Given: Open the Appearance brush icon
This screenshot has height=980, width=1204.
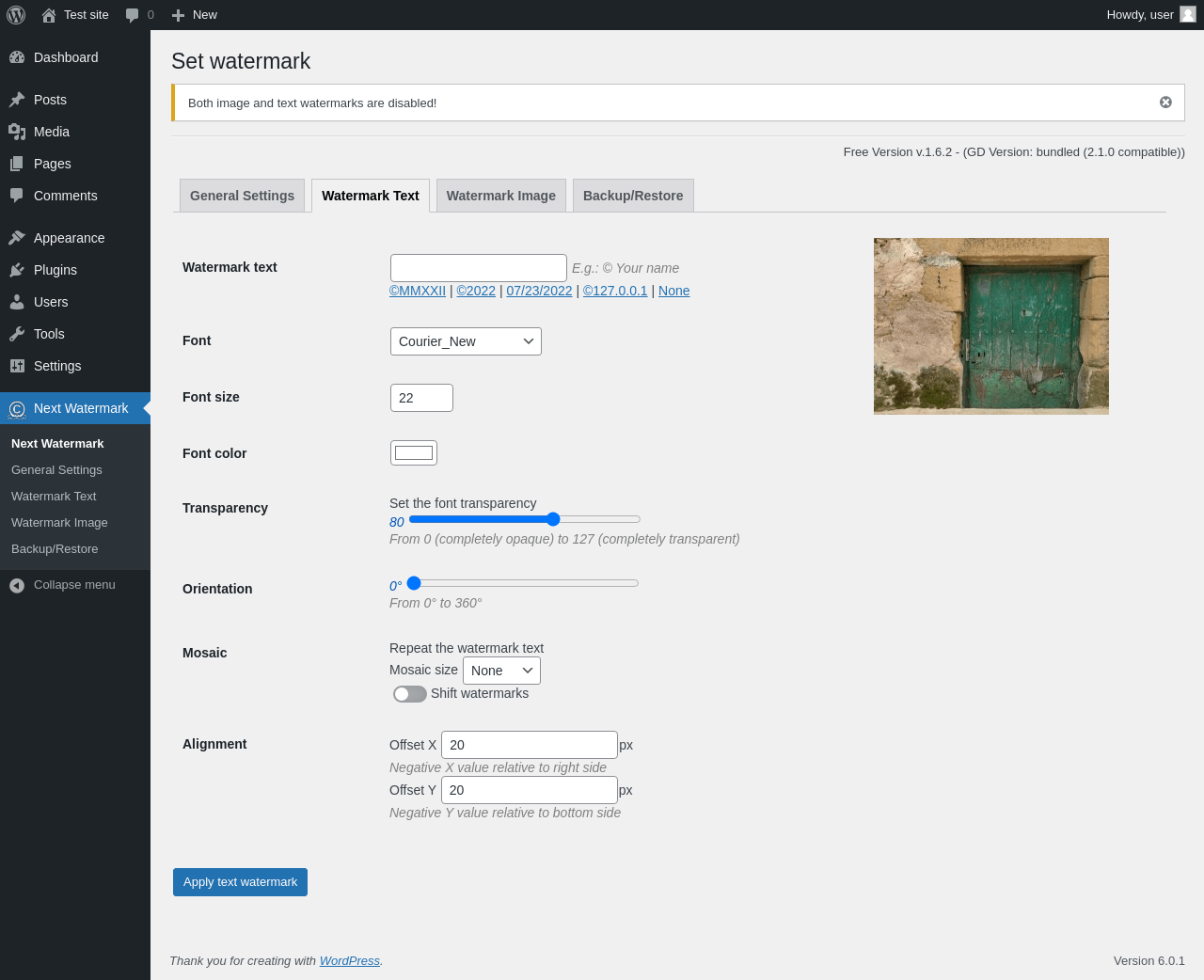Looking at the screenshot, I should coord(17,238).
